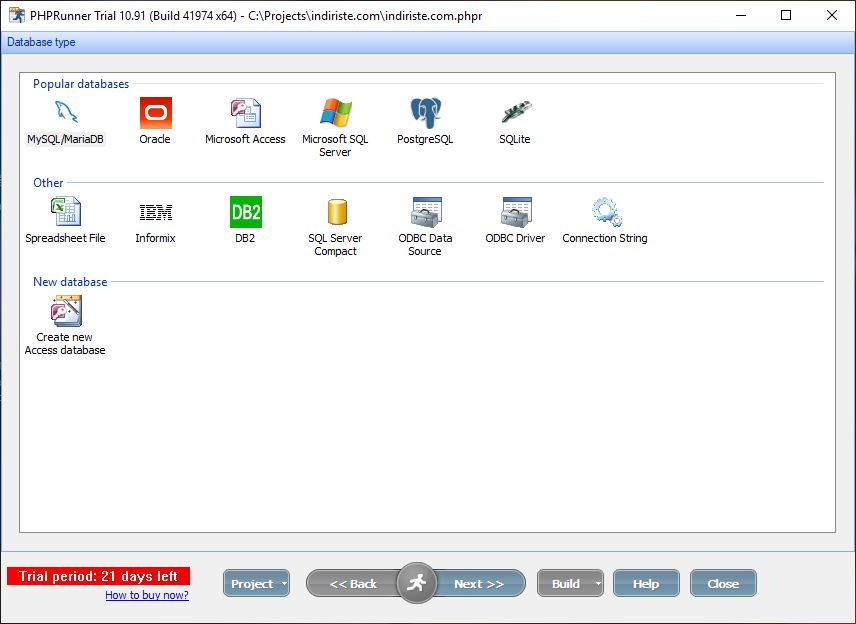Screen dimensions: 856x624
Task: Pick the Spreadsheet File icon
Action: [66, 211]
